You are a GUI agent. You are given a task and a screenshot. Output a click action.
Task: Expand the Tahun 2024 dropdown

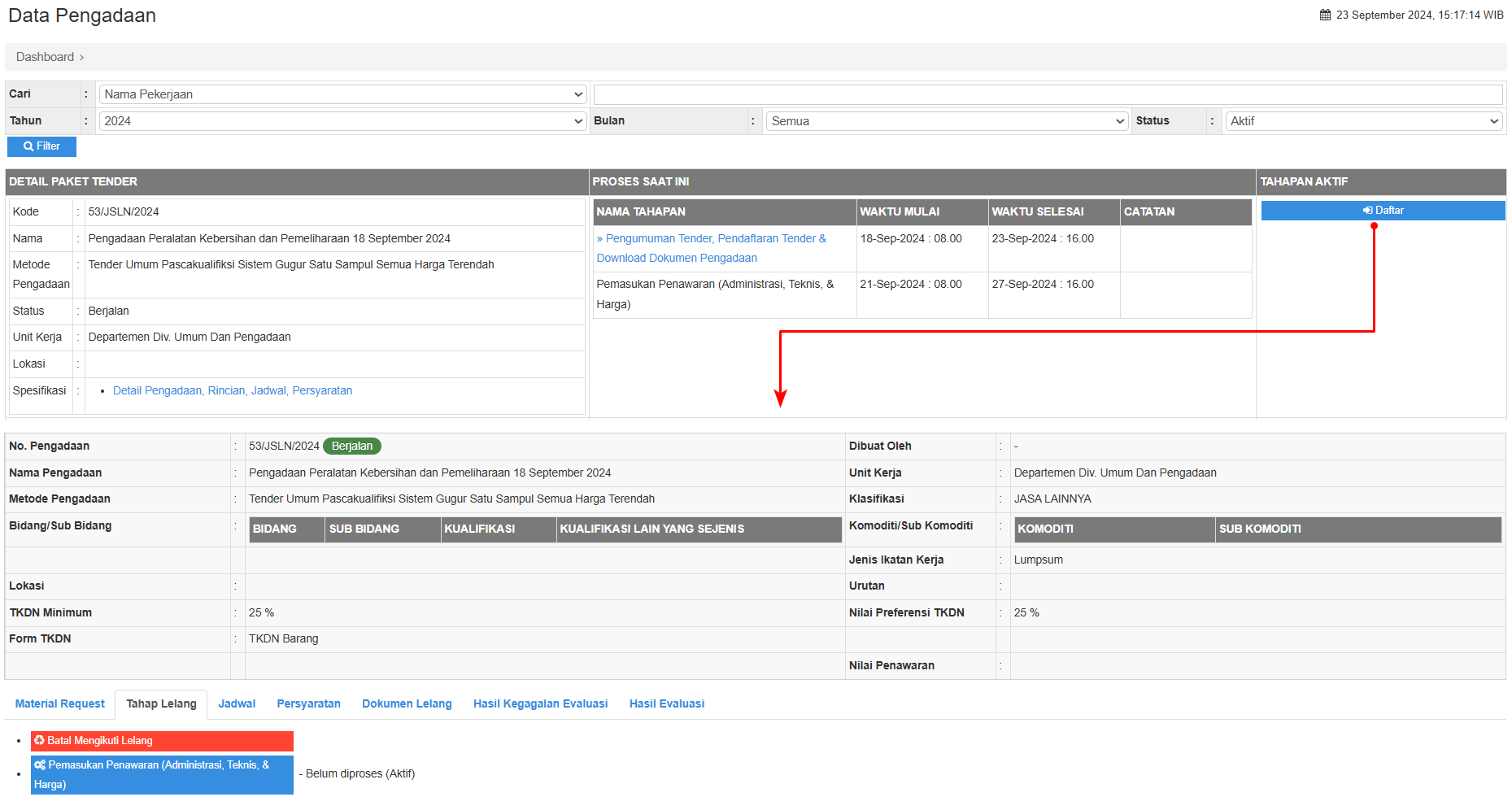click(342, 121)
